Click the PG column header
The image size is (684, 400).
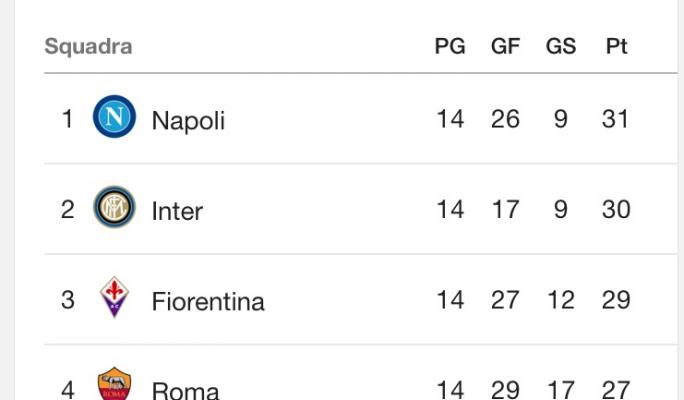coord(450,46)
